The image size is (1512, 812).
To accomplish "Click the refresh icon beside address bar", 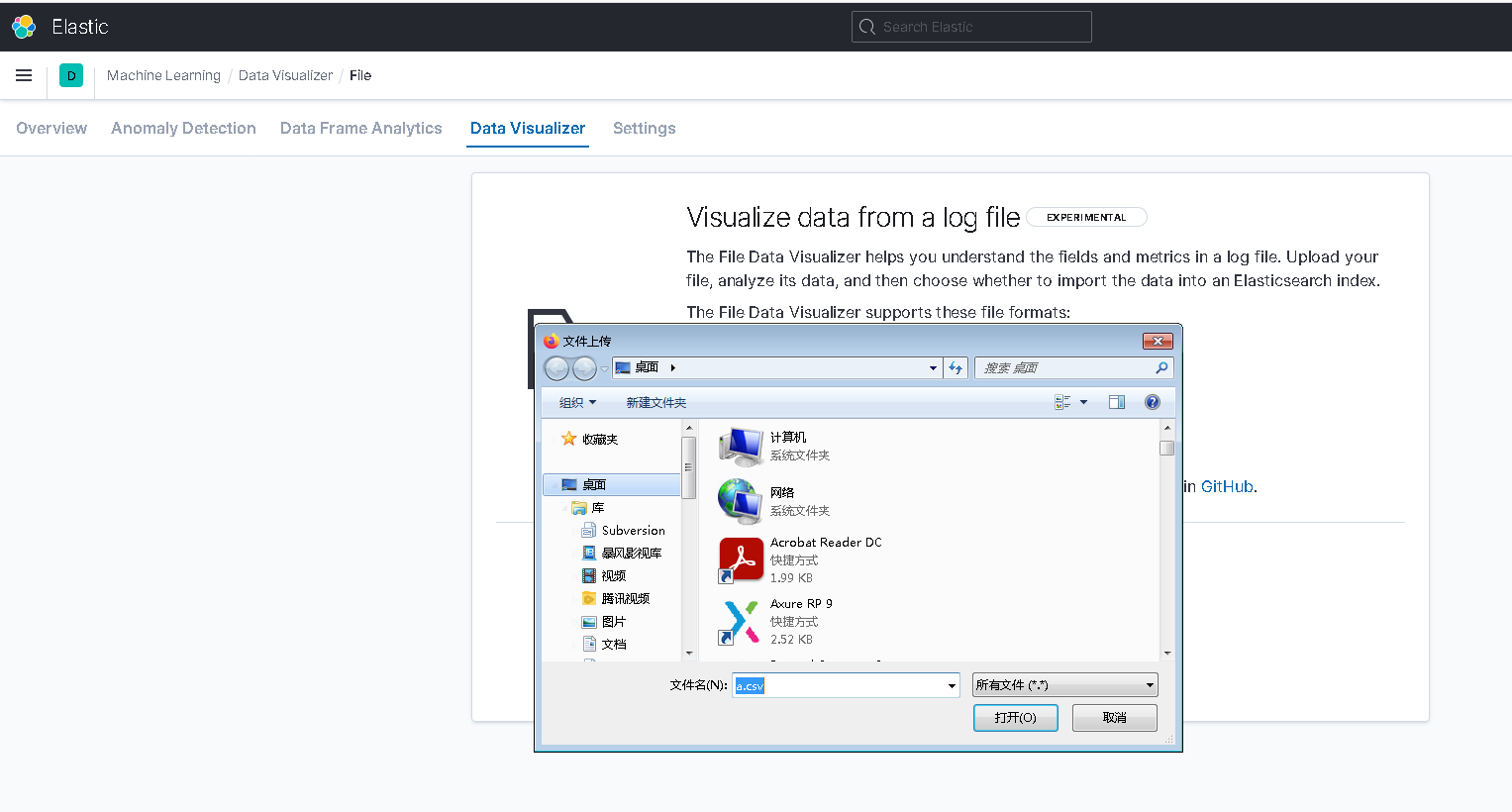I will (956, 368).
